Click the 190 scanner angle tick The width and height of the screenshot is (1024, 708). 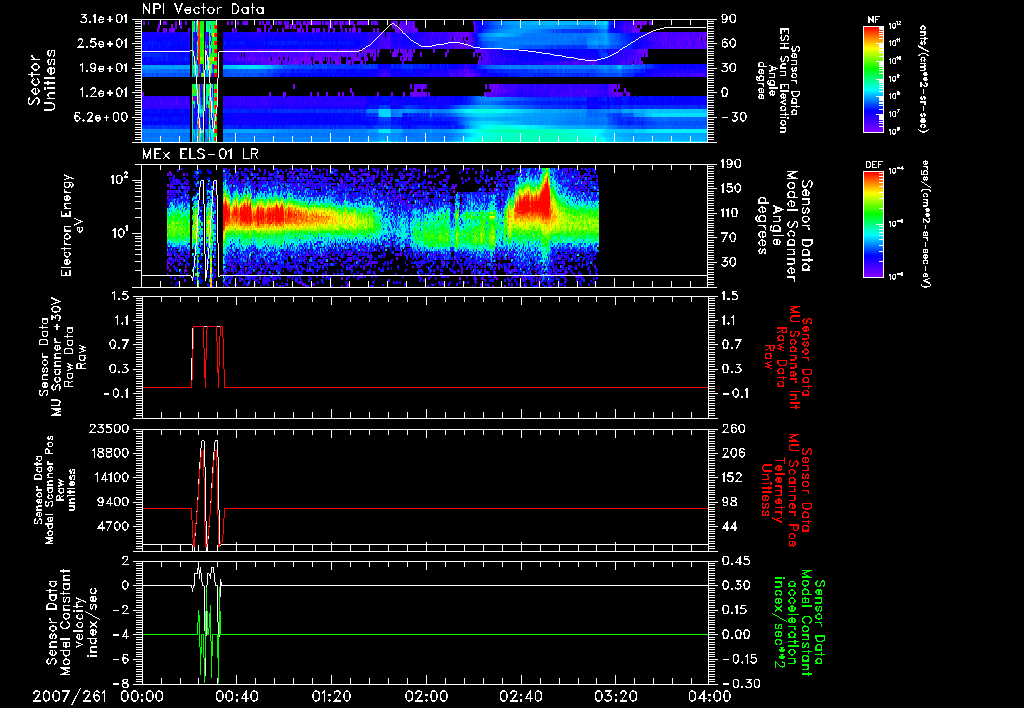click(x=732, y=164)
